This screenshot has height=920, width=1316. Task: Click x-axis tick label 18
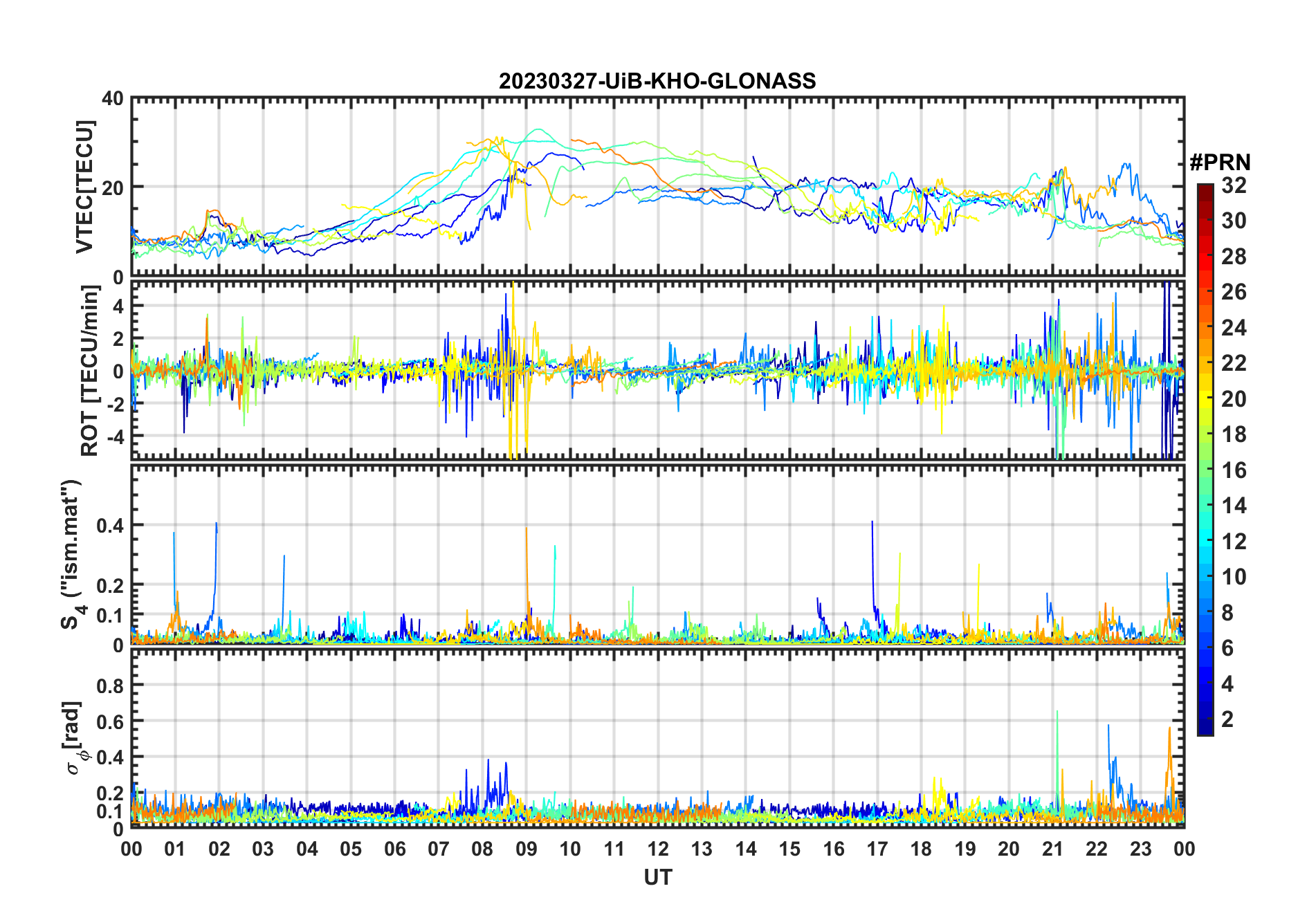point(921,849)
